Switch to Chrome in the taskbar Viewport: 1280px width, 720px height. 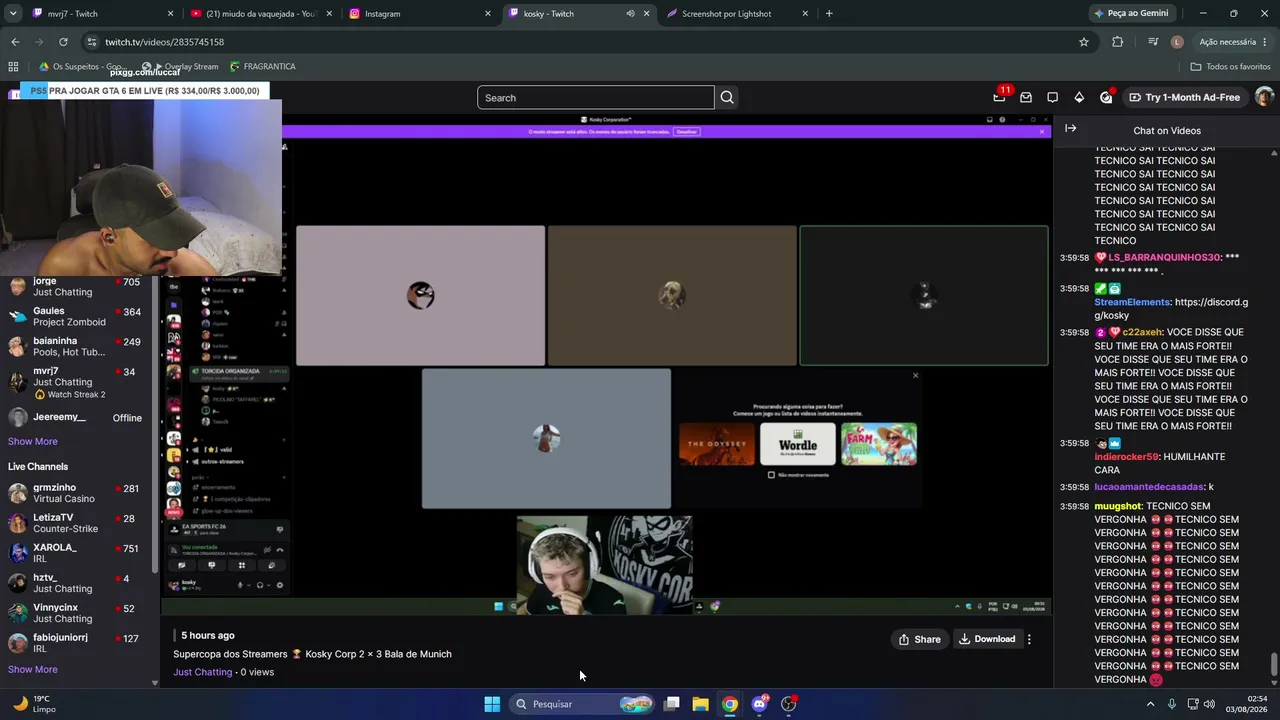tap(730, 704)
